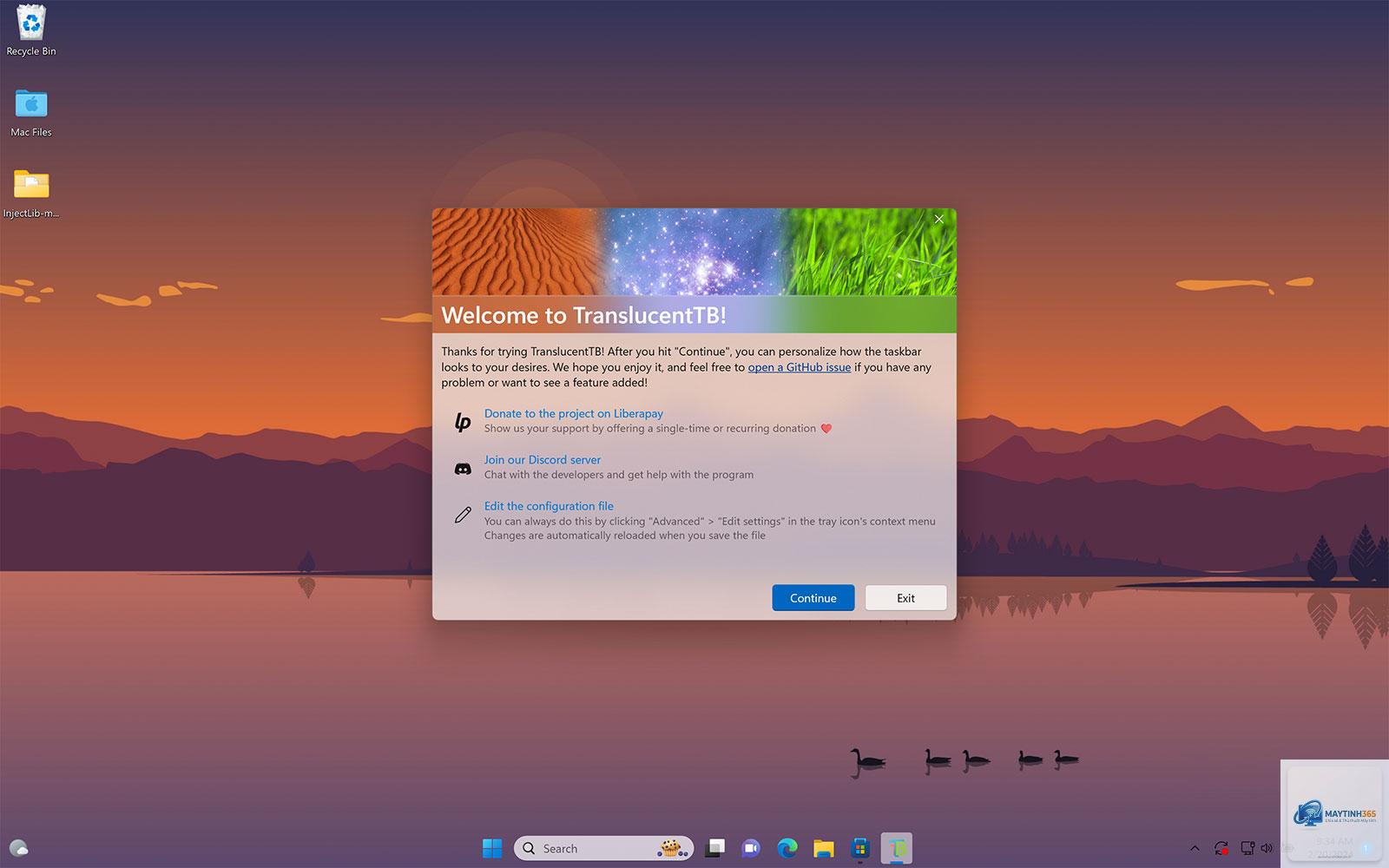Select the InjectLib desktop folder

click(31, 193)
